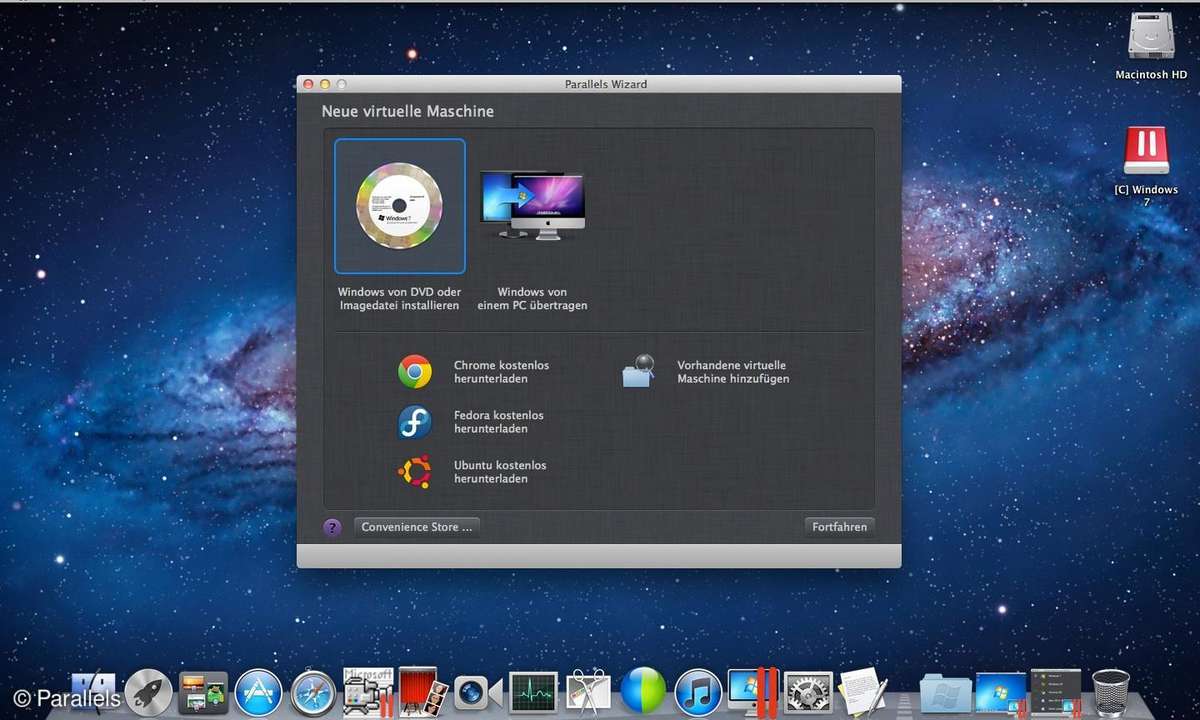The height and width of the screenshot is (720, 1200).
Task: Open Macintosh HD drive on desktop
Action: coord(1150,38)
